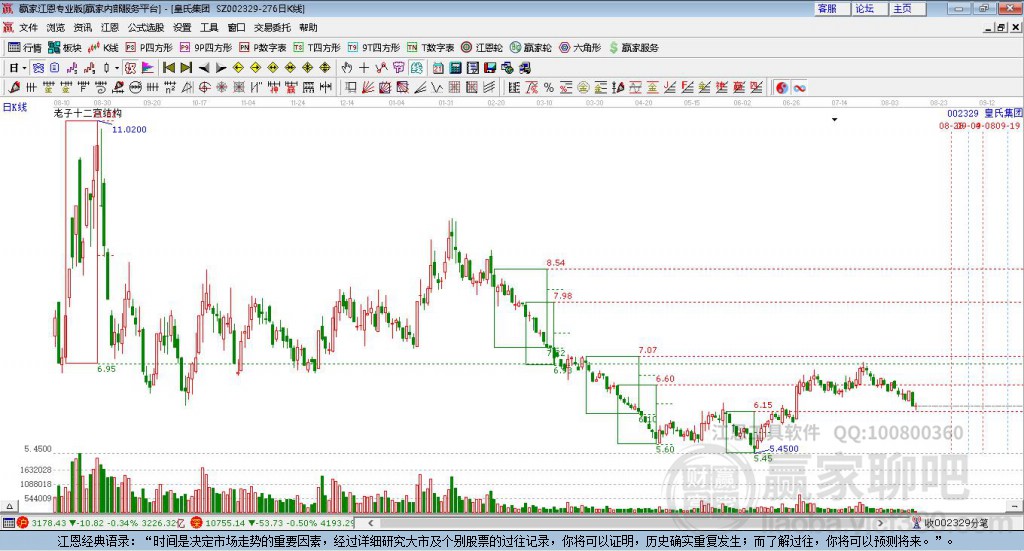Select the crosshair cursor tool
1024x551 pixels.
pyautogui.click(x=364, y=68)
